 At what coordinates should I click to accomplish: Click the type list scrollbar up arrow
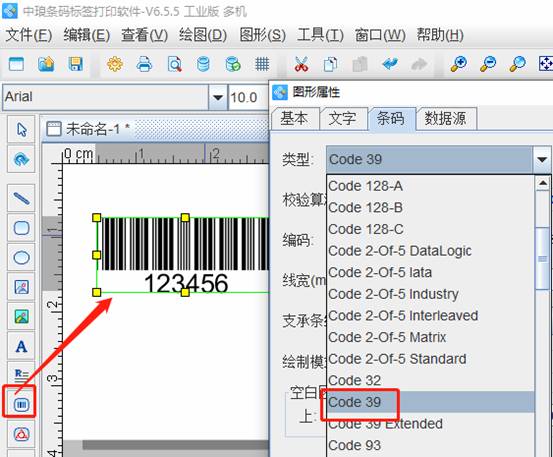point(543,183)
